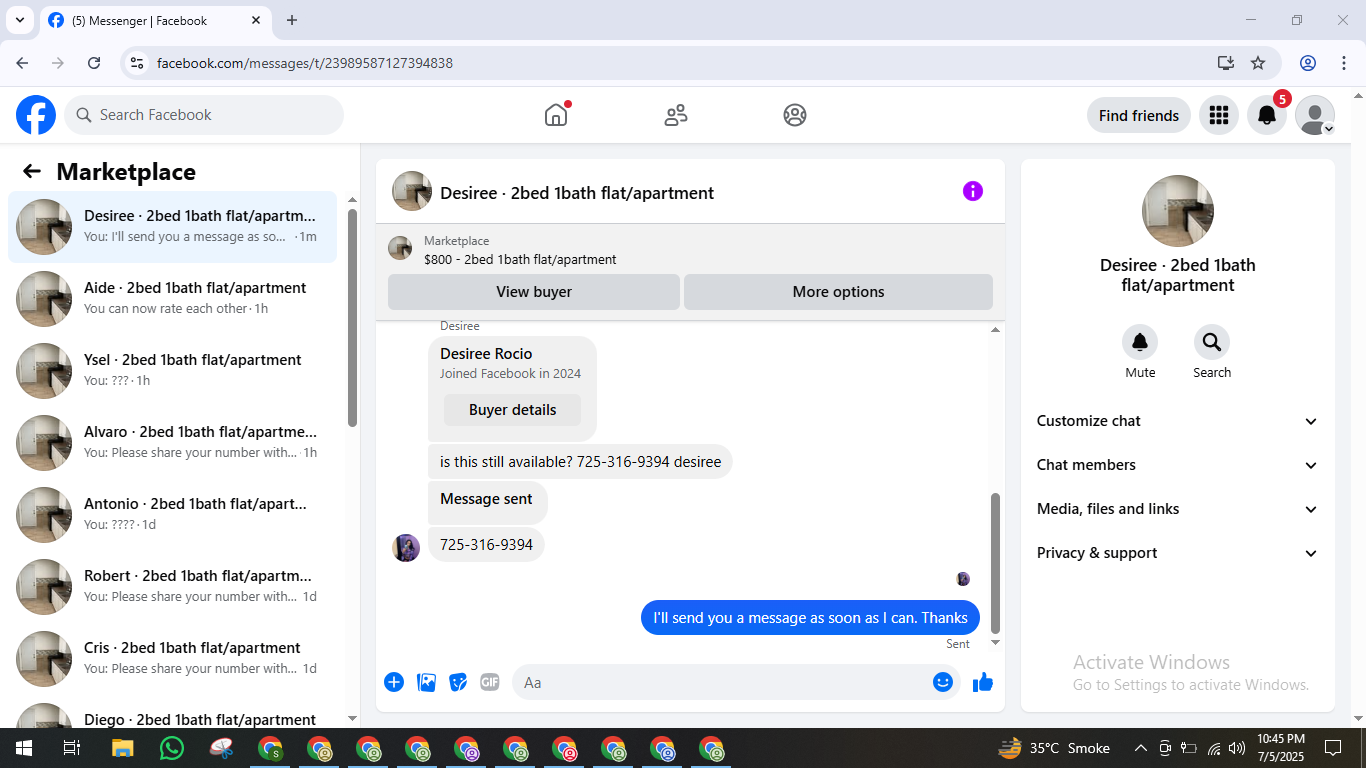Open the notifications bell with 5 badge
The width and height of the screenshot is (1366, 768).
point(1267,115)
